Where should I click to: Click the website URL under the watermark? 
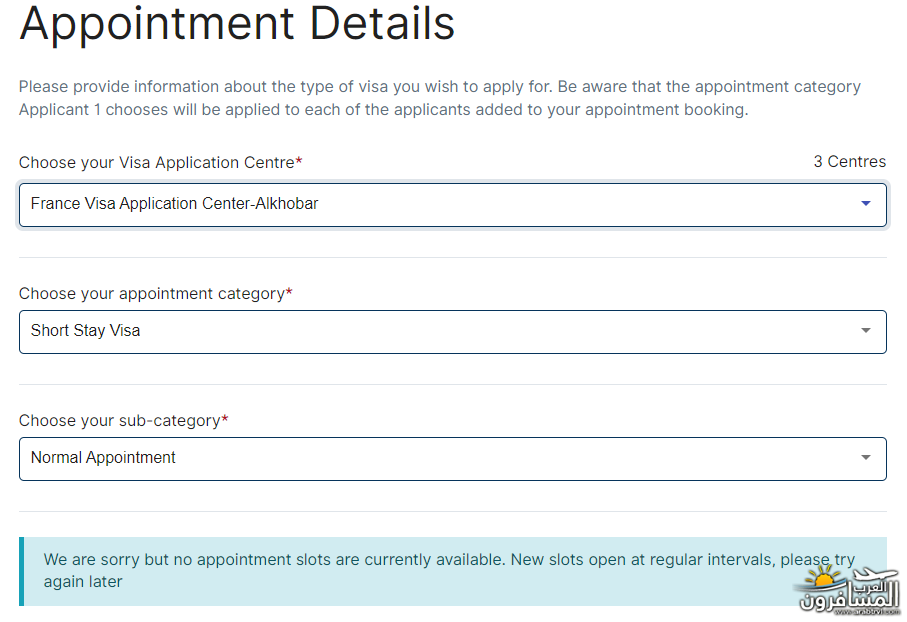click(868, 612)
